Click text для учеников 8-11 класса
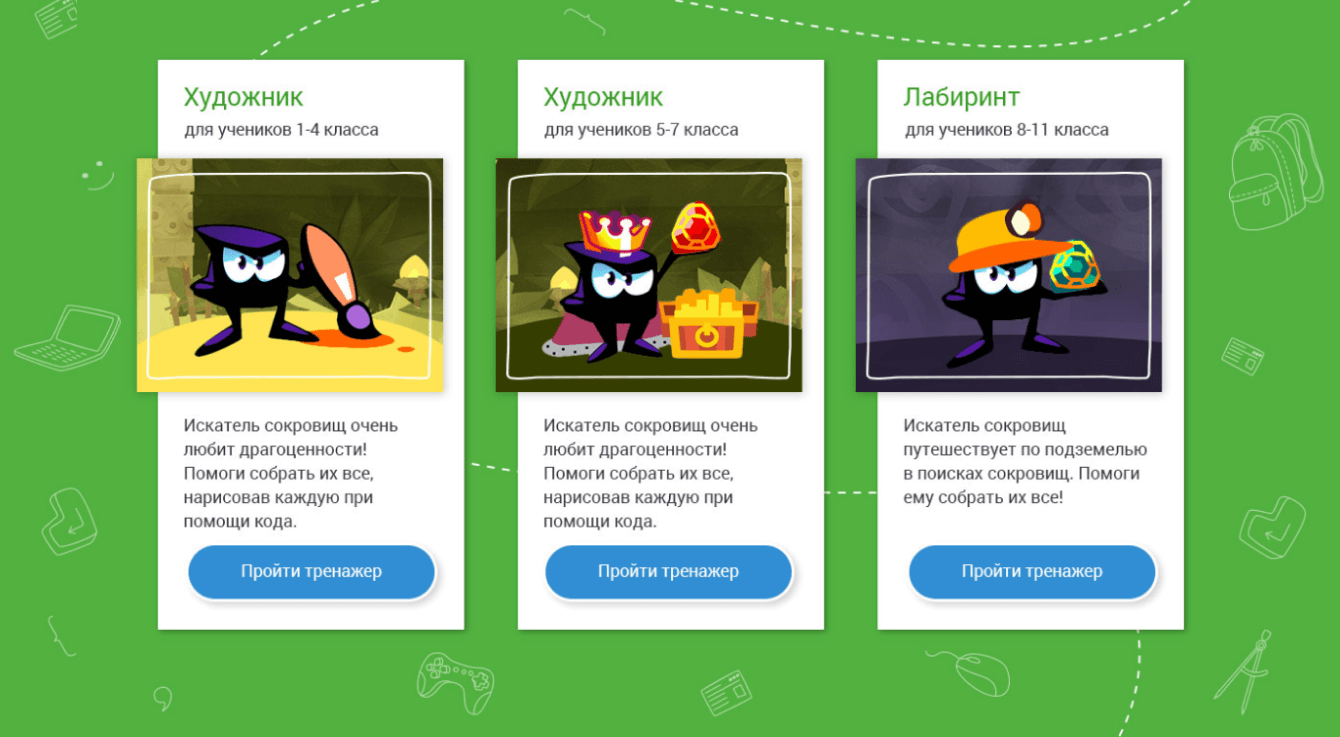Image resolution: width=1340 pixels, height=737 pixels. (1006, 130)
